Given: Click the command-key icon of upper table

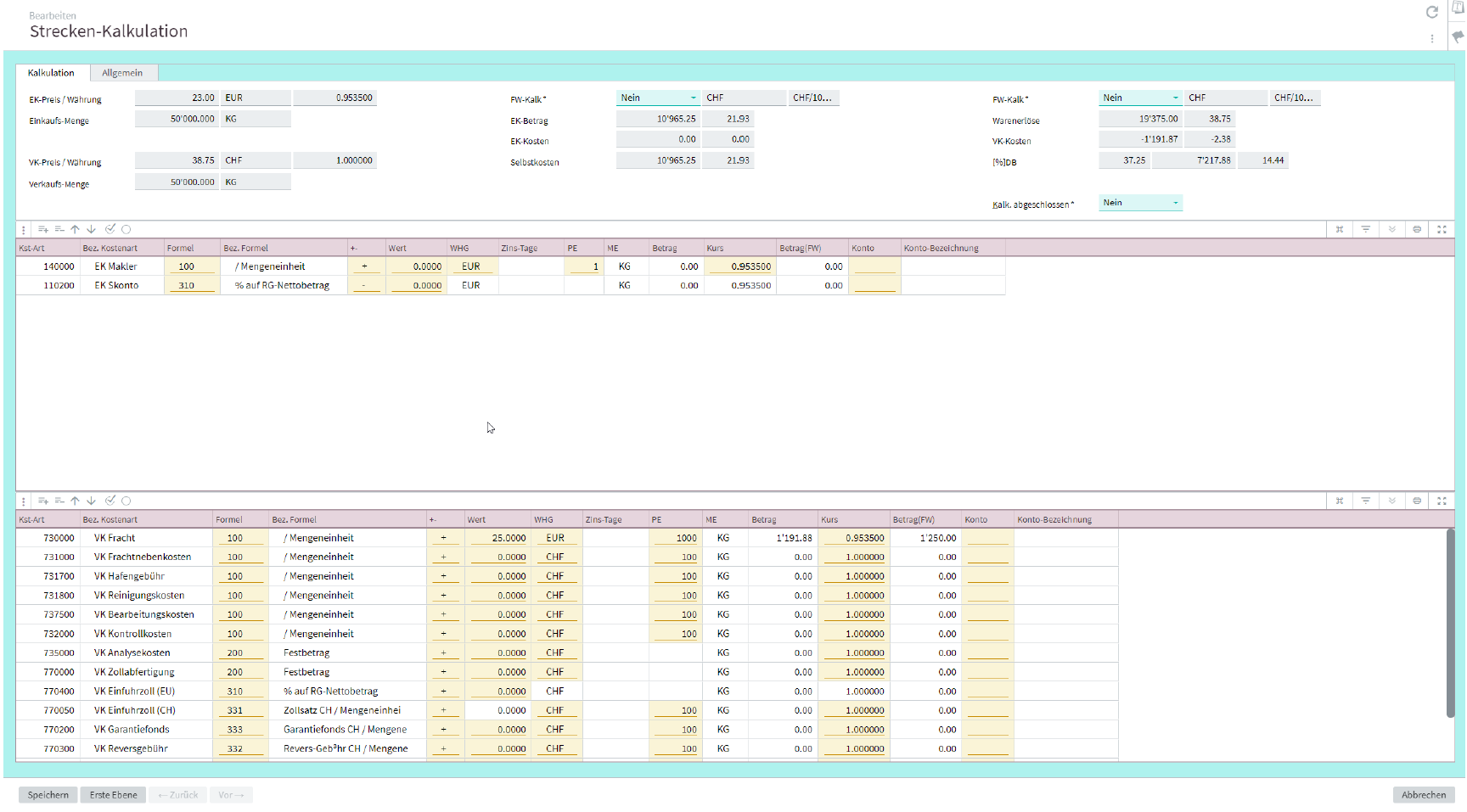Looking at the screenshot, I should [x=1340, y=229].
